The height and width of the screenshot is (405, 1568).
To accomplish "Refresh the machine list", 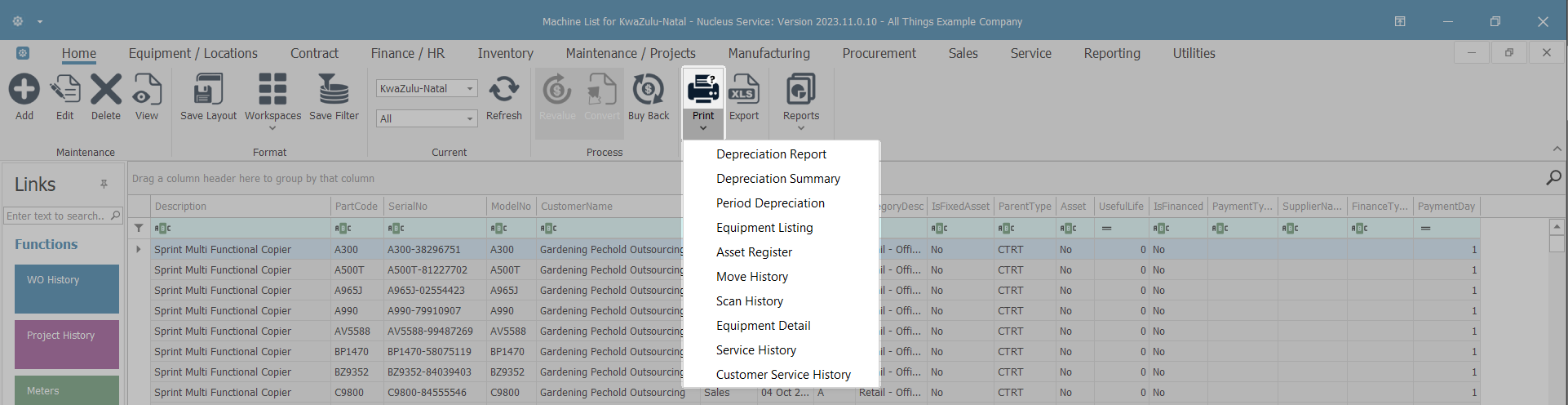I will [x=504, y=90].
